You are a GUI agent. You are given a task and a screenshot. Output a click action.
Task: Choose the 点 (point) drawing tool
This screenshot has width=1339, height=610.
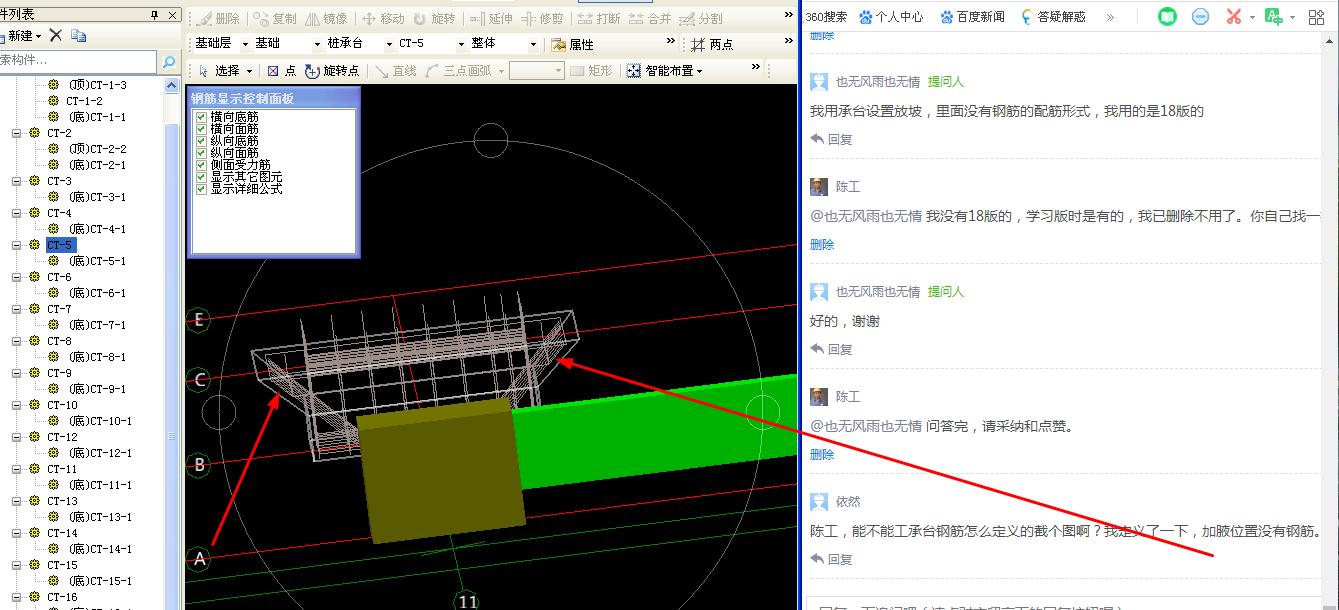(282, 71)
